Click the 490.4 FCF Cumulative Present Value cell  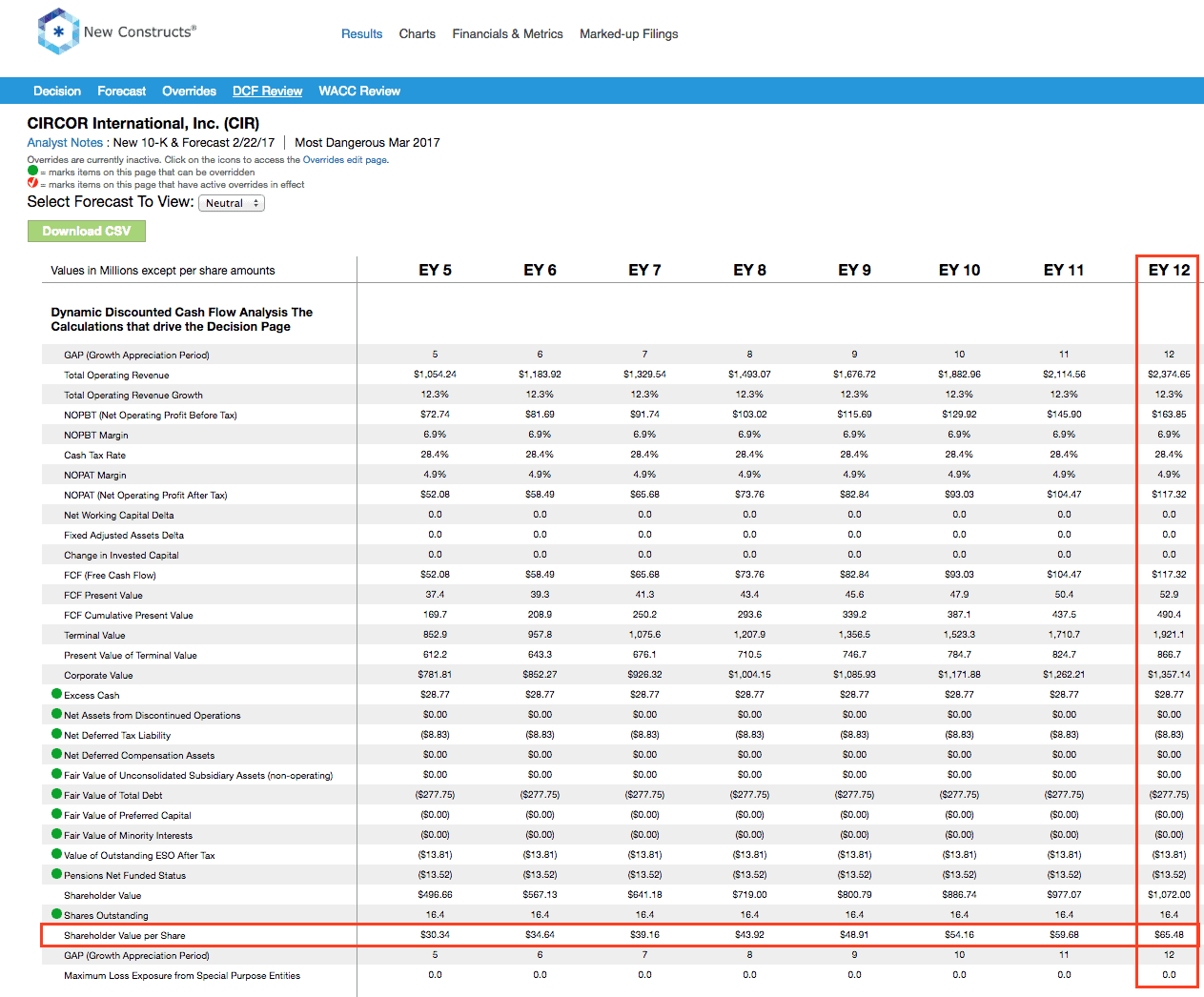[x=1170, y=614]
